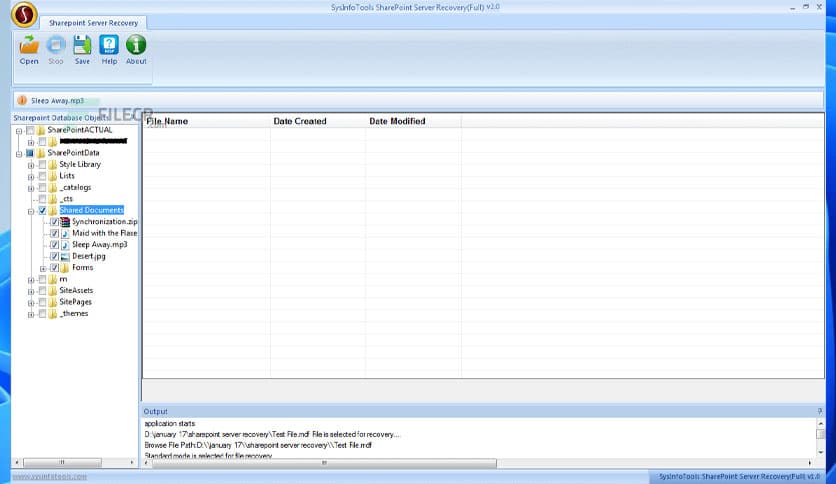
Task: Expand the Style Library node
Action: coord(31,165)
